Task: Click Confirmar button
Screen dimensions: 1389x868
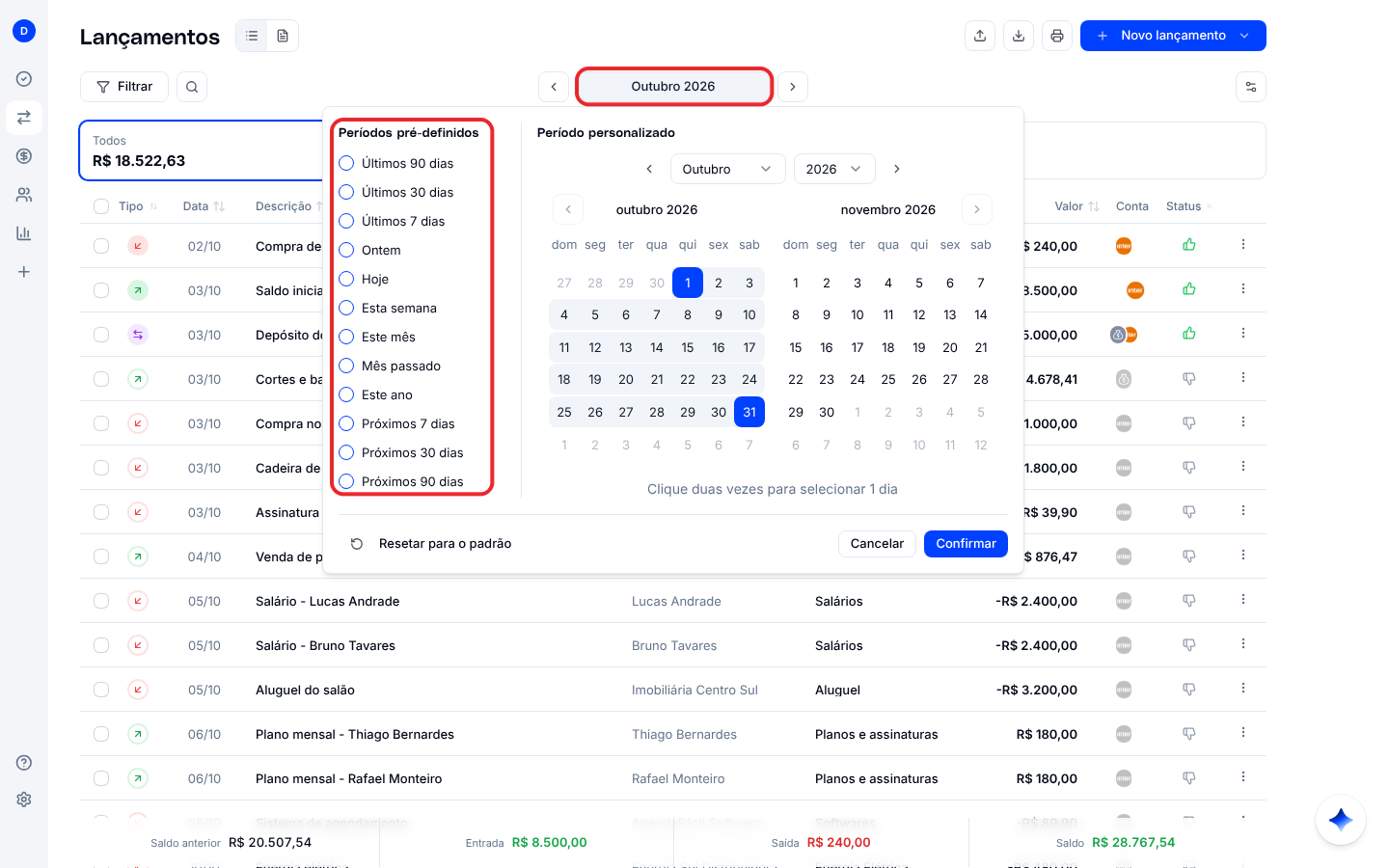Action: click(966, 544)
